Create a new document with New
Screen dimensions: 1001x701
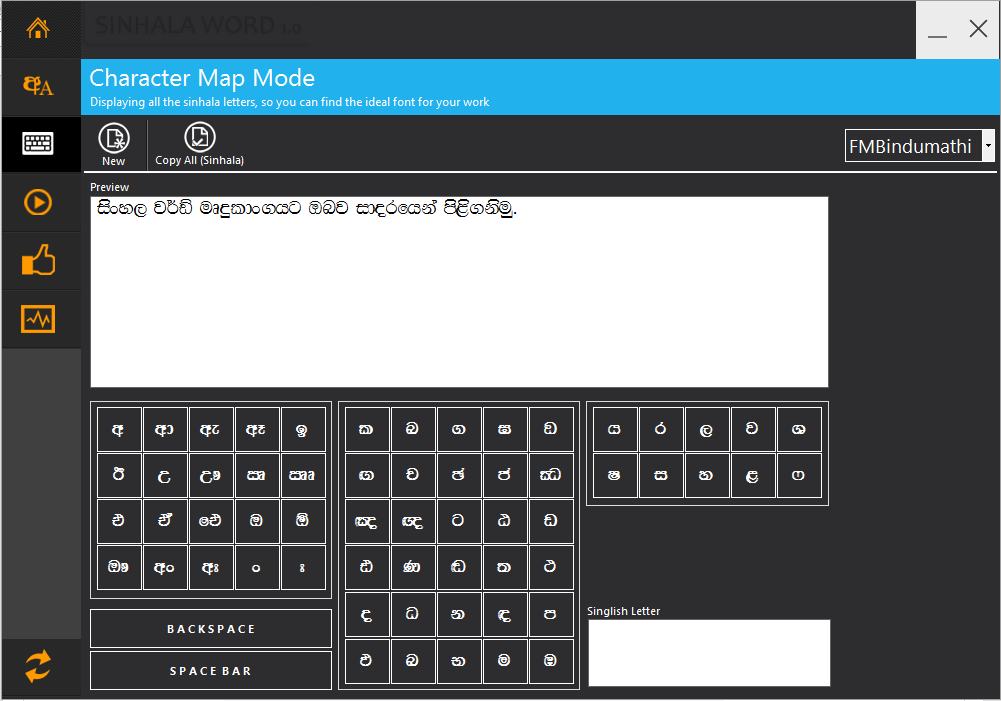[114, 145]
